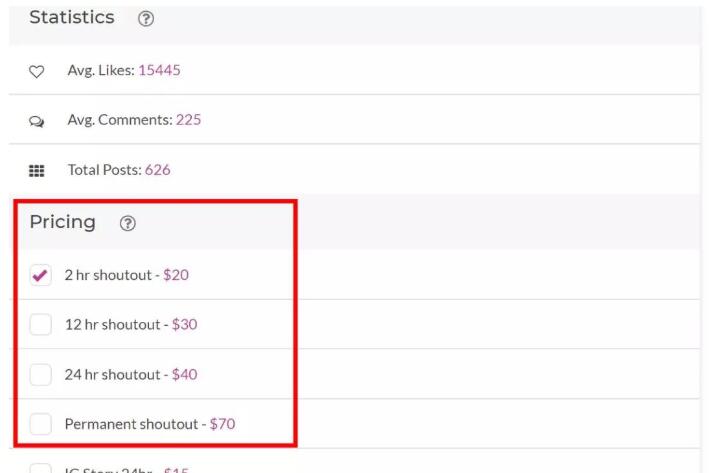The height and width of the screenshot is (473, 710).
Task: Click the Statistics section heading
Action: coord(71,18)
